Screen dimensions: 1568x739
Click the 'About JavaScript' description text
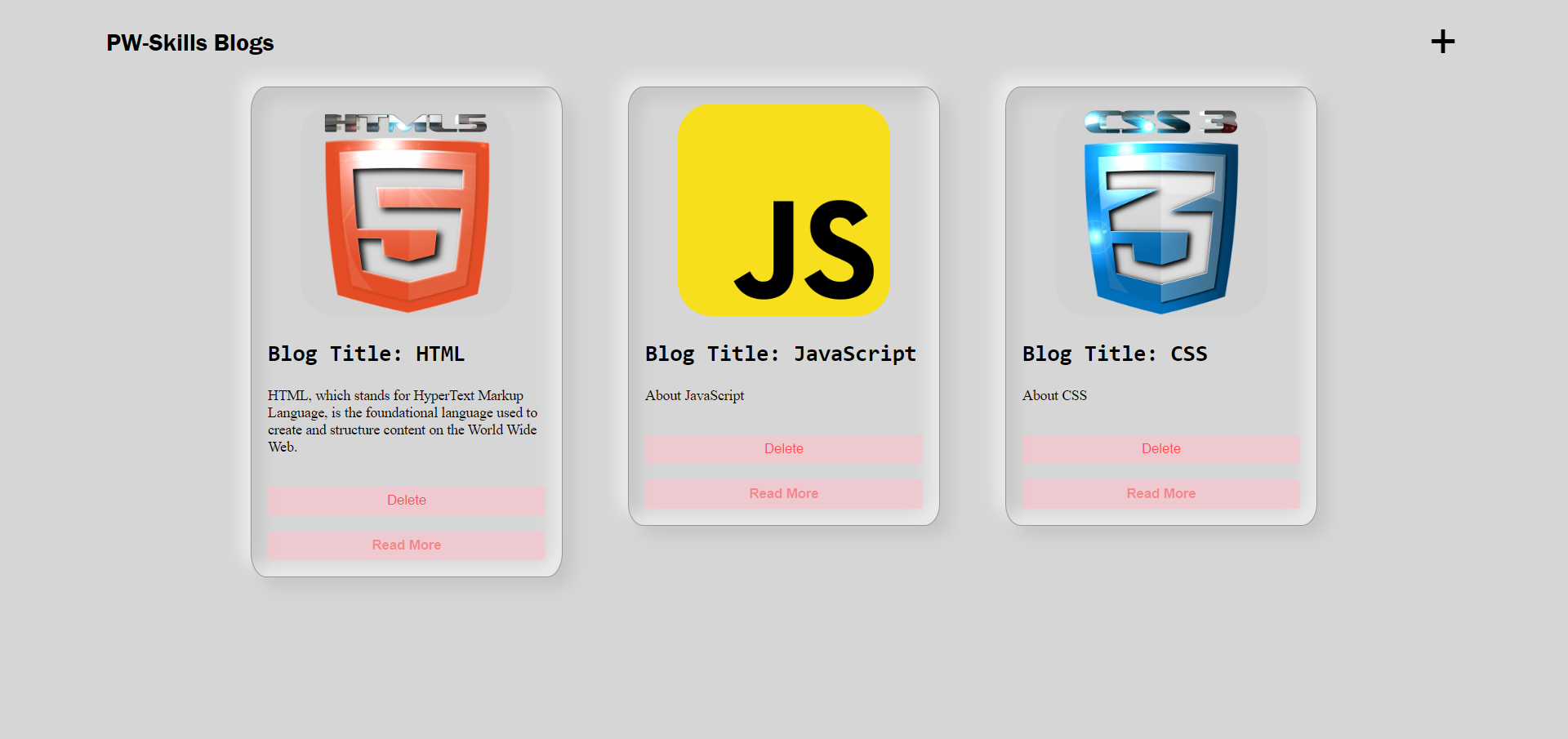click(694, 395)
